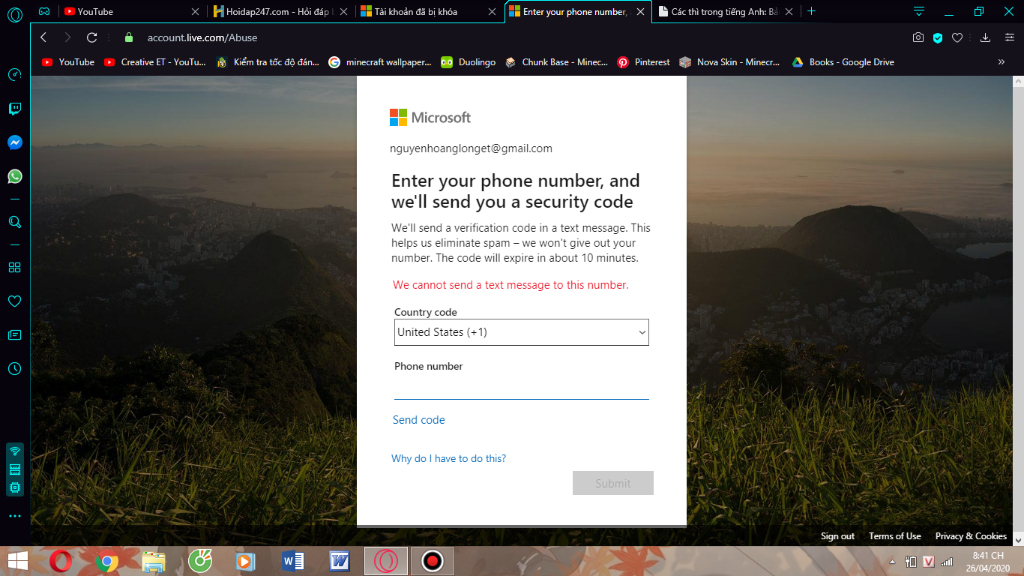Viewport: 1024px width, 576px height.
Task: Open bookmarks heart icon in sidebar
Action: coord(14,301)
